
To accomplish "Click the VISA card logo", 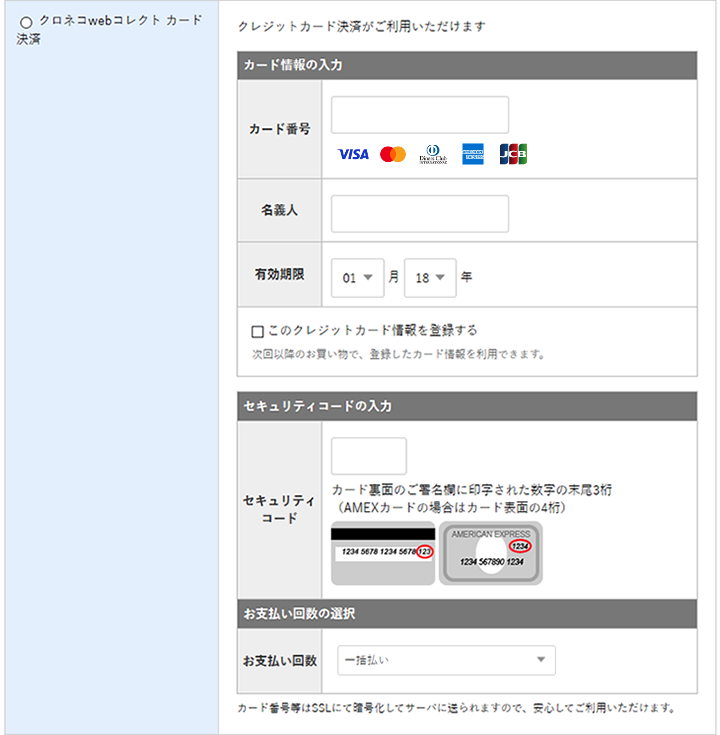I will [x=353, y=154].
